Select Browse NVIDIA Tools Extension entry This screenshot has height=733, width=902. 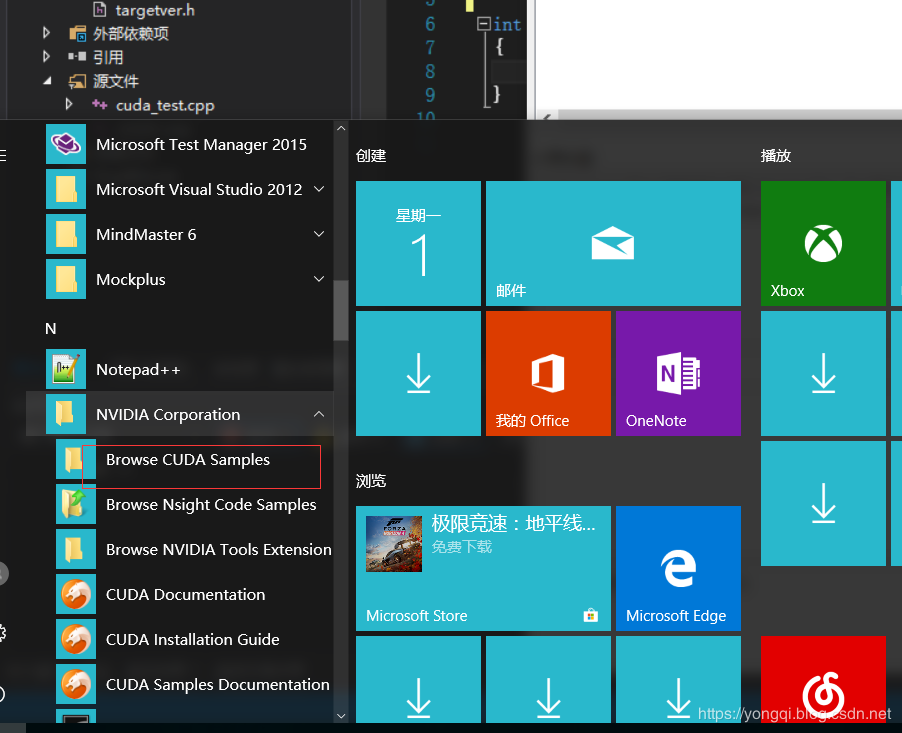click(x=194, y=549)
